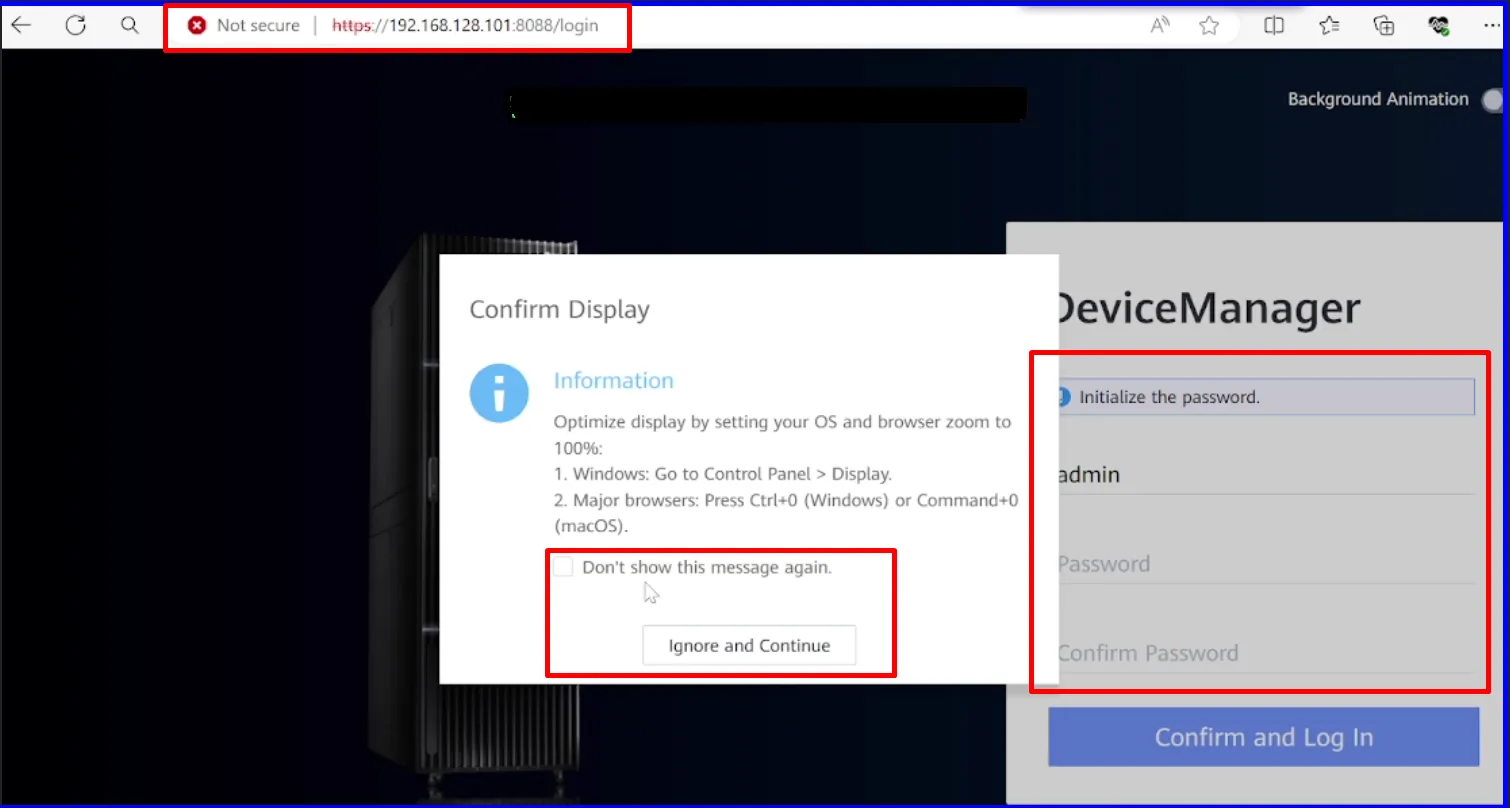Click the blue Information dialog icon
Viewport: 1510px width, 808px height.
[x=499, y=393]
